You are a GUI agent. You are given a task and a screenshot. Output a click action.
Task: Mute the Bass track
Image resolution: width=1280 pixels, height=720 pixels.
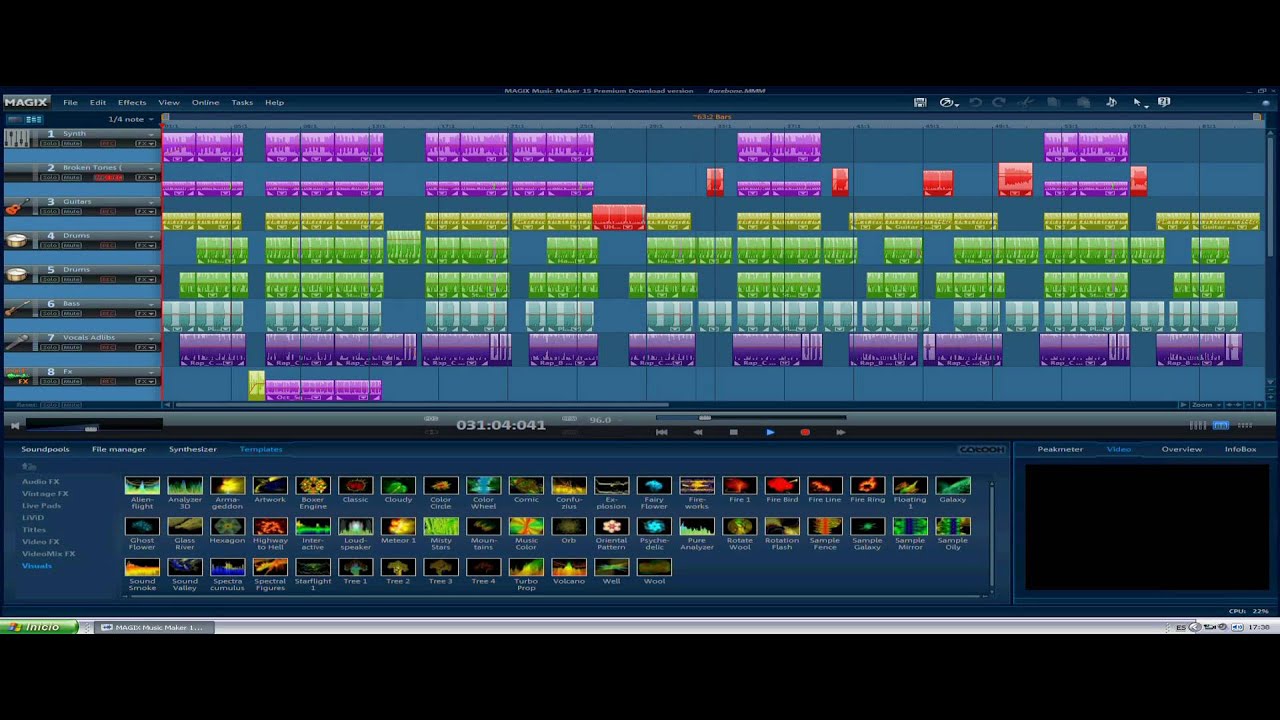71,313
